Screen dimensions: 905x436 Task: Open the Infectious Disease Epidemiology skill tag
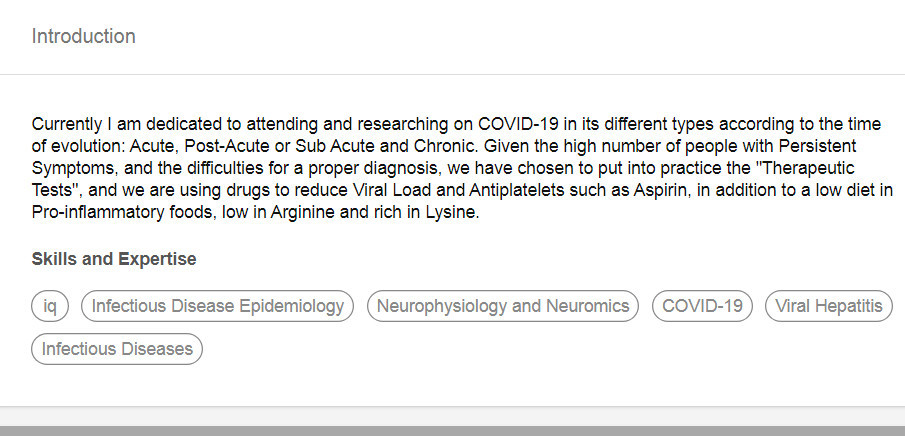pyautogui.click(x=218, y=305)
